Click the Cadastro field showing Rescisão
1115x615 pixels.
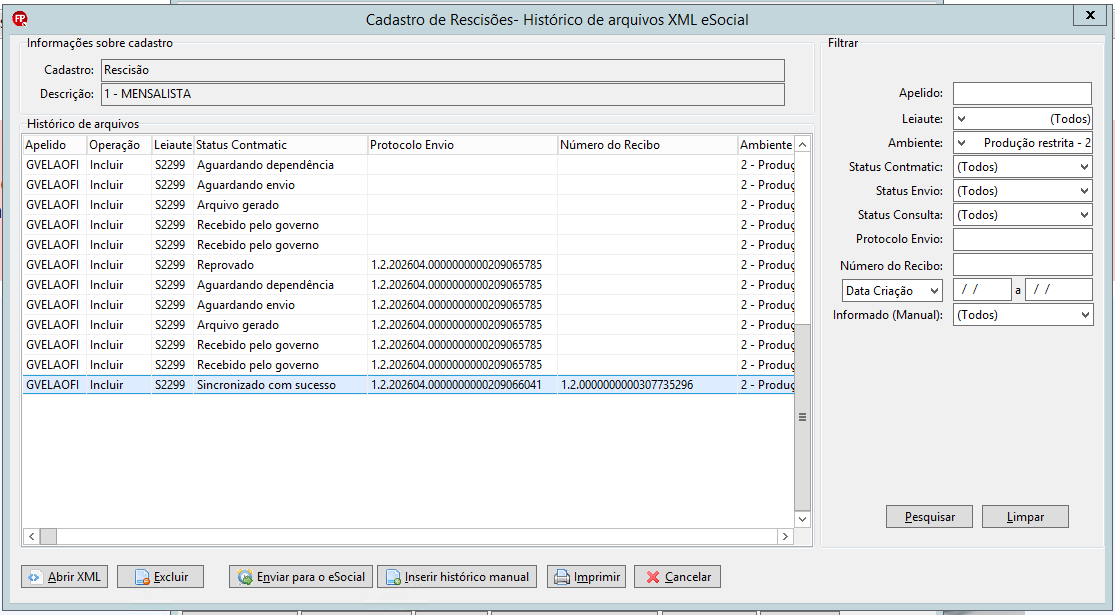pos(443,70)
